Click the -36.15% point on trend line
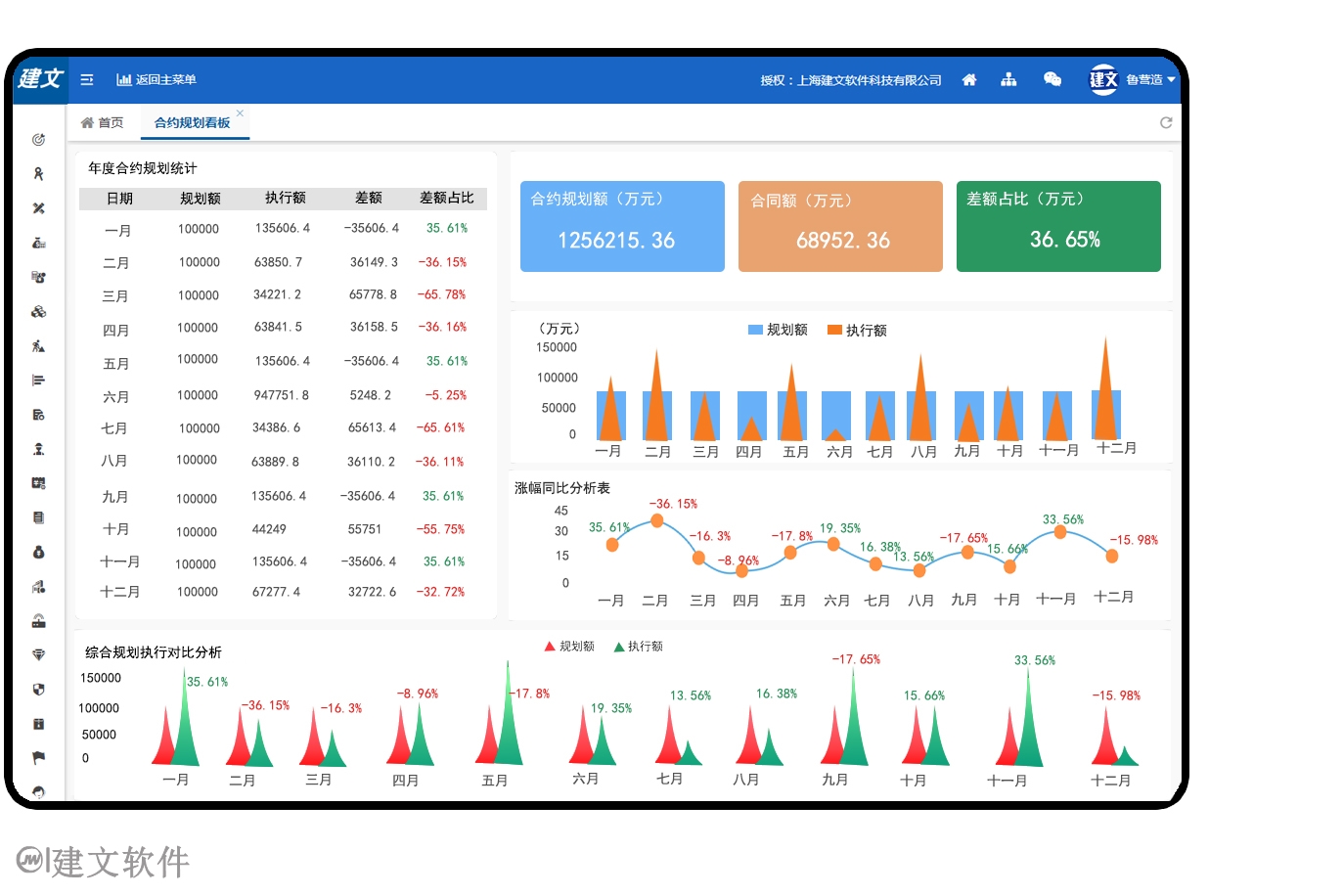The image size is (1343, 896). (657, 520)
